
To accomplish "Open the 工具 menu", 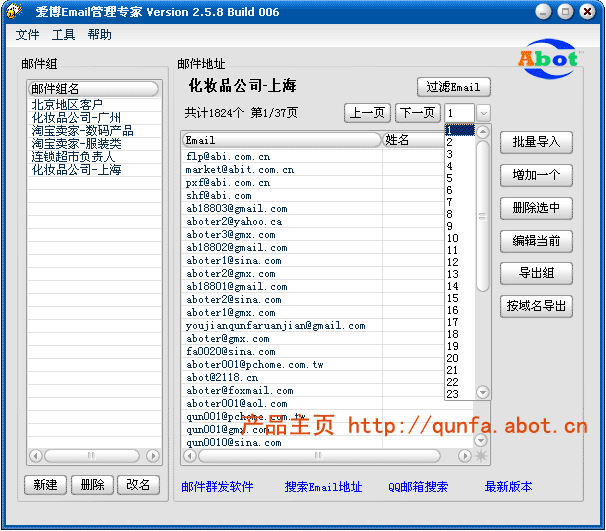I will coord(63,35).
